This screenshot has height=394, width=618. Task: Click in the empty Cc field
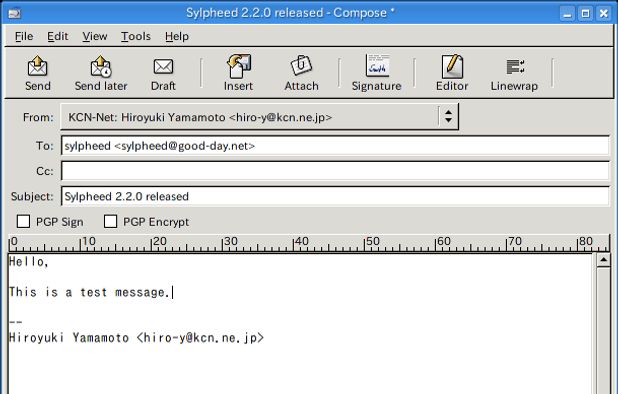[x=335, y=171]
